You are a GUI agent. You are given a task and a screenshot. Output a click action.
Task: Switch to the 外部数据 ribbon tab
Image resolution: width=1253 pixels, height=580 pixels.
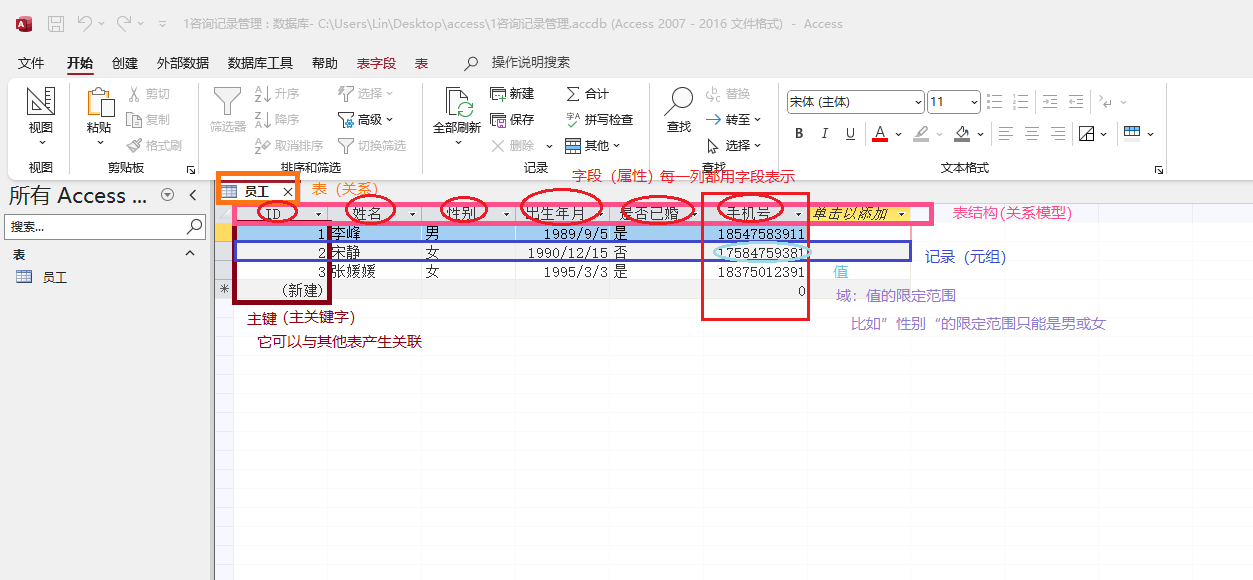tap(183, 63)
